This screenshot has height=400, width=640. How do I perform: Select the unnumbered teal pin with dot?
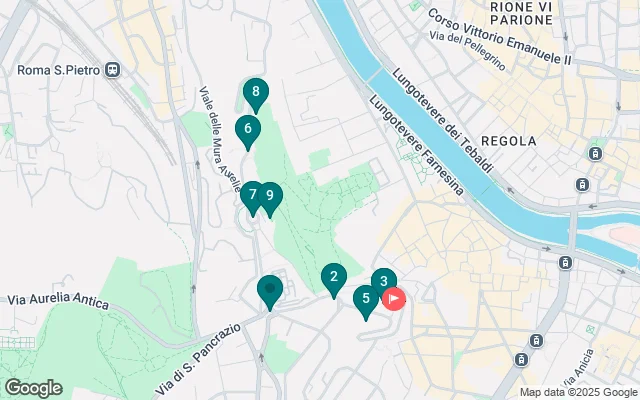point(270,290)
